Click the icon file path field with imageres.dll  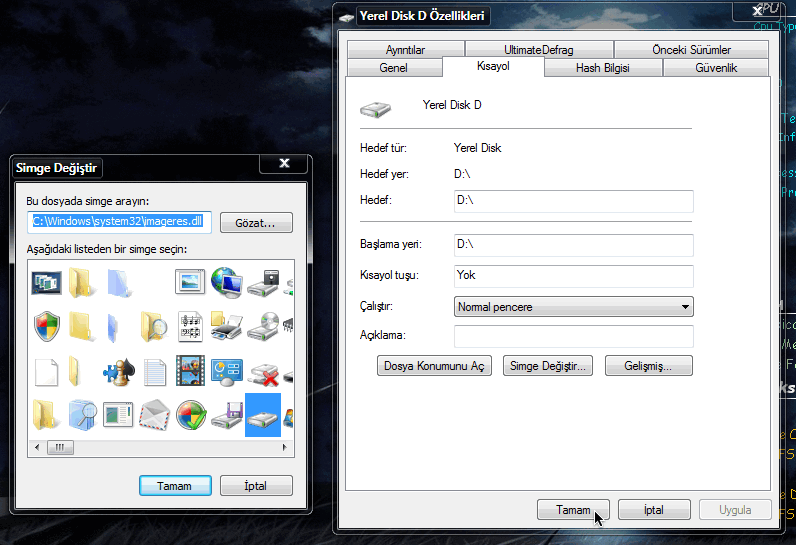point(119,222)
